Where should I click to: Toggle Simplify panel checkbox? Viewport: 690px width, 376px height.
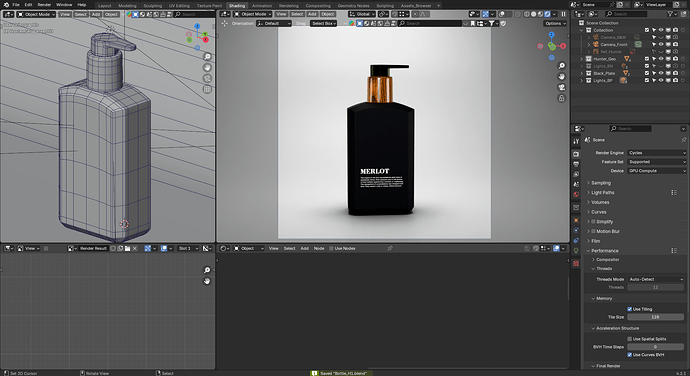pyautogui.click(x=593, y=221)
